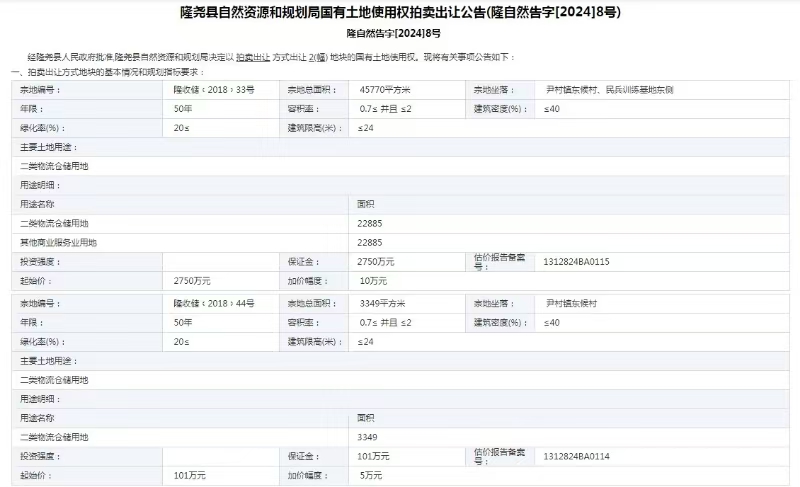The width and height of the screenshot is (800, 487).
Task: Select parcel number 隆收储（2018）44号
Action: [214, 302]
